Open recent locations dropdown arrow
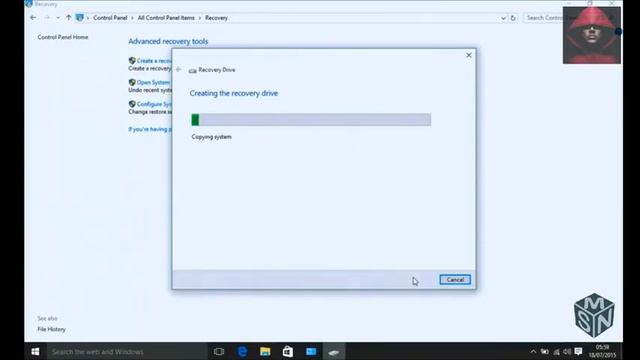Image resolution: width=640 pixels, height=360 pixels. 58,18
